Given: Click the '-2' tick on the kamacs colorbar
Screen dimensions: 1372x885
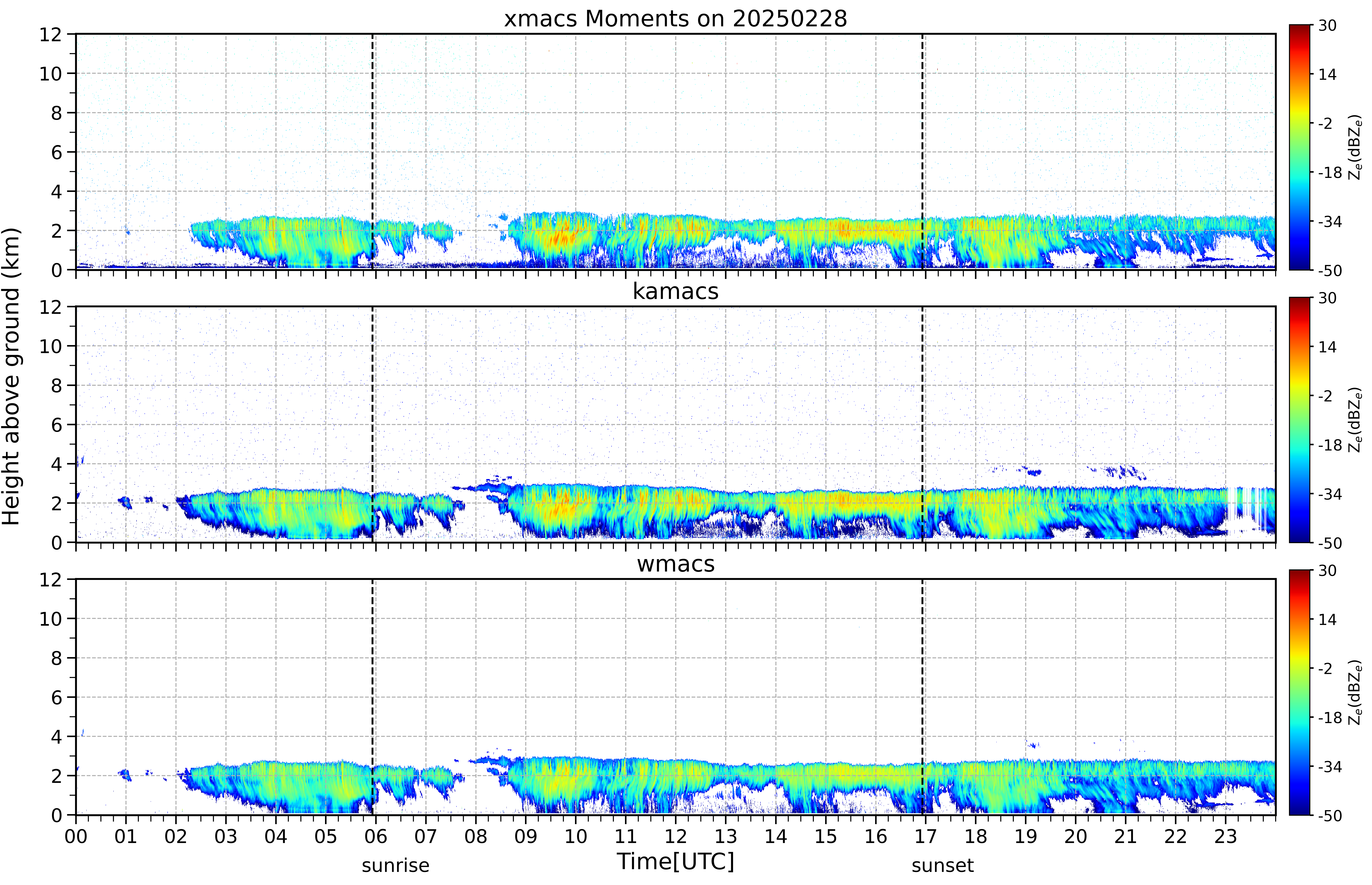Looking at the screenshot, I should coord(1325,396).
